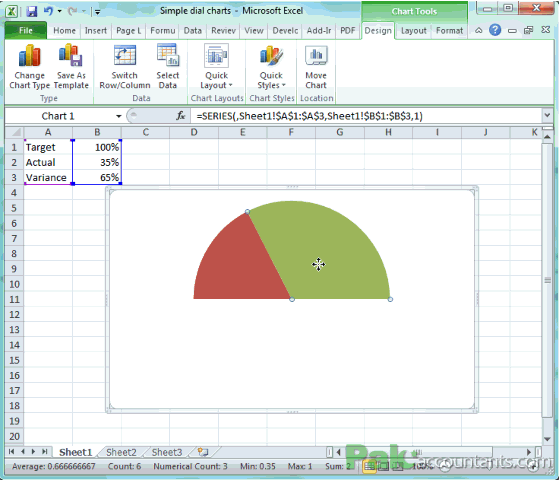This screenshot has width=559, height=480.
Task: Click cell B2 containing 35%
Action: (97, 163)
